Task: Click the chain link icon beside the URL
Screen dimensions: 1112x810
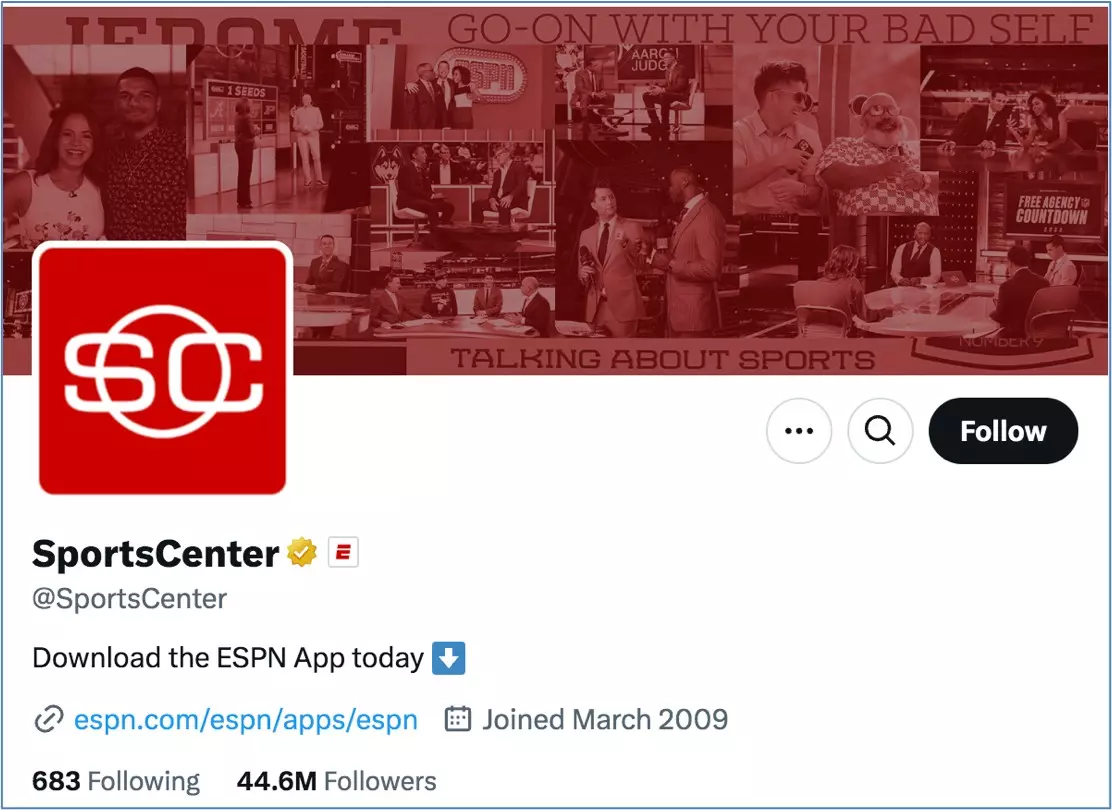Action: [x=49, y=720]
